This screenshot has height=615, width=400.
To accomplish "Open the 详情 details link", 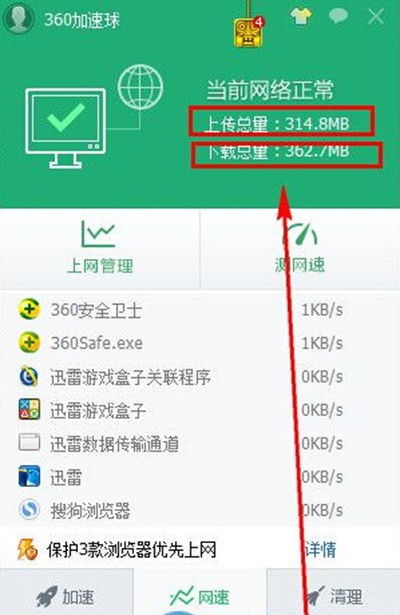I will pos(321,549).
